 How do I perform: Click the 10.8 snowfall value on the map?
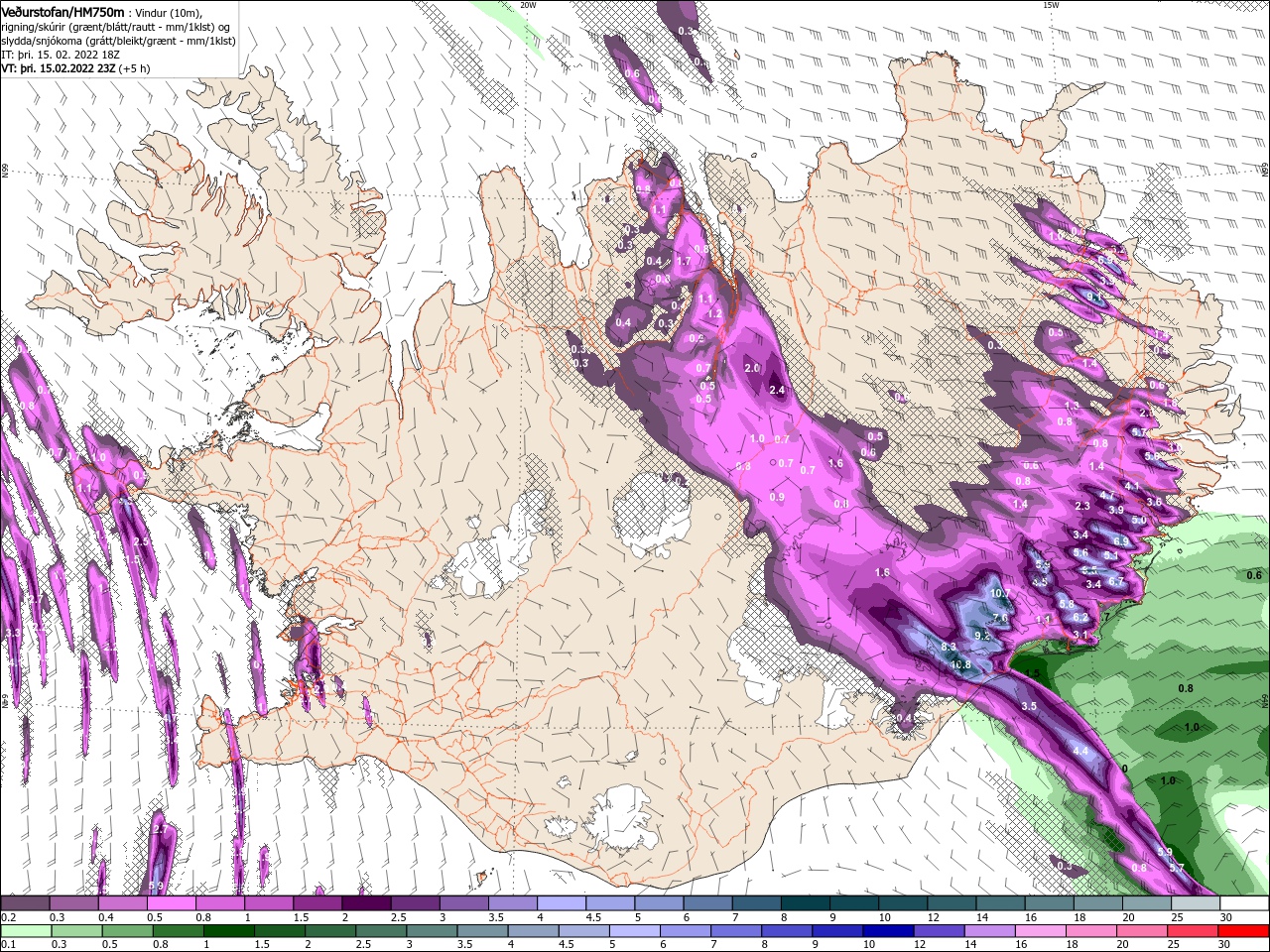point(960,664)
